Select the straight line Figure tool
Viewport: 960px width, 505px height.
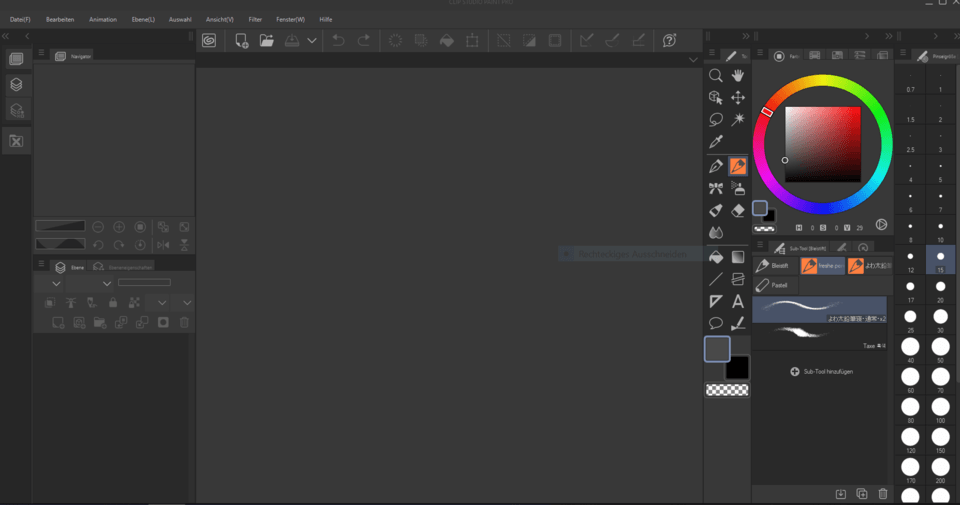pyautogui.click(x=715, y=279)
